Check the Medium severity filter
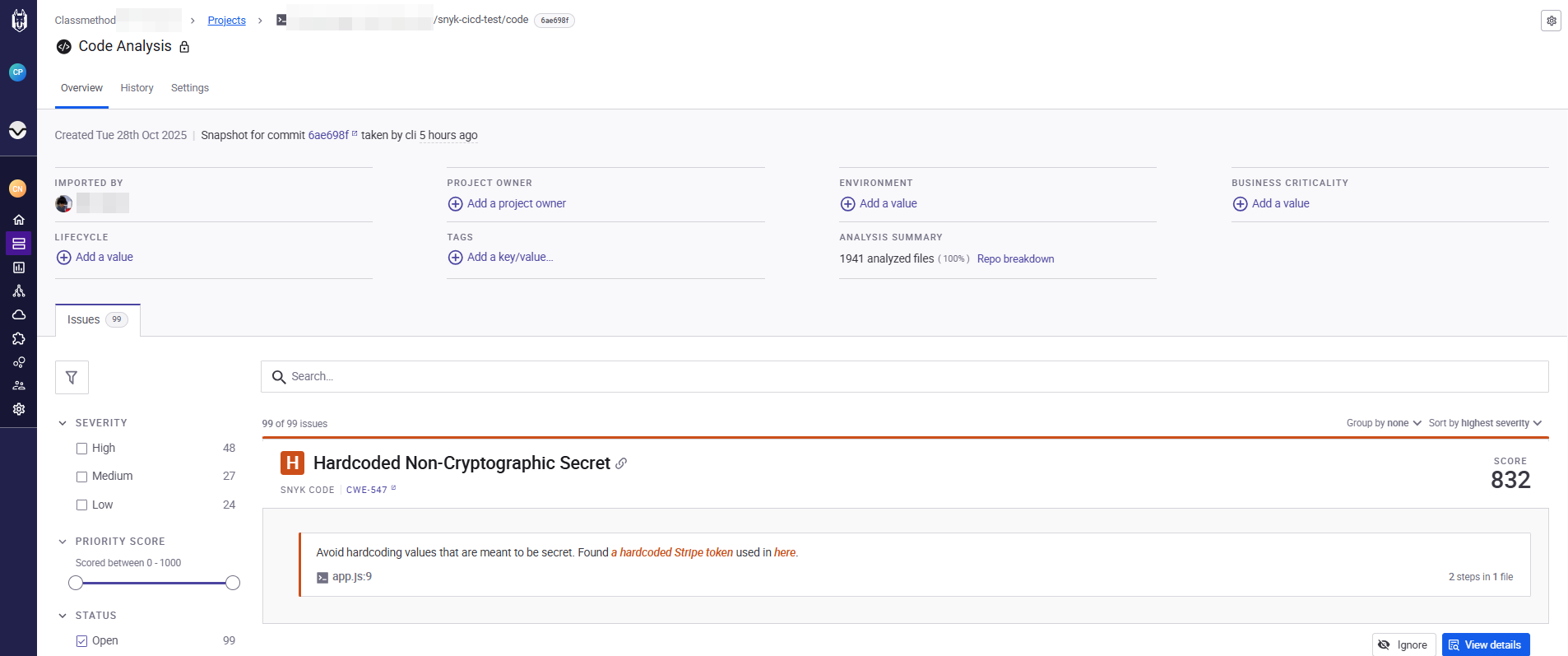The width and height of the screenshot is (1568, 656). pos(81,477)
